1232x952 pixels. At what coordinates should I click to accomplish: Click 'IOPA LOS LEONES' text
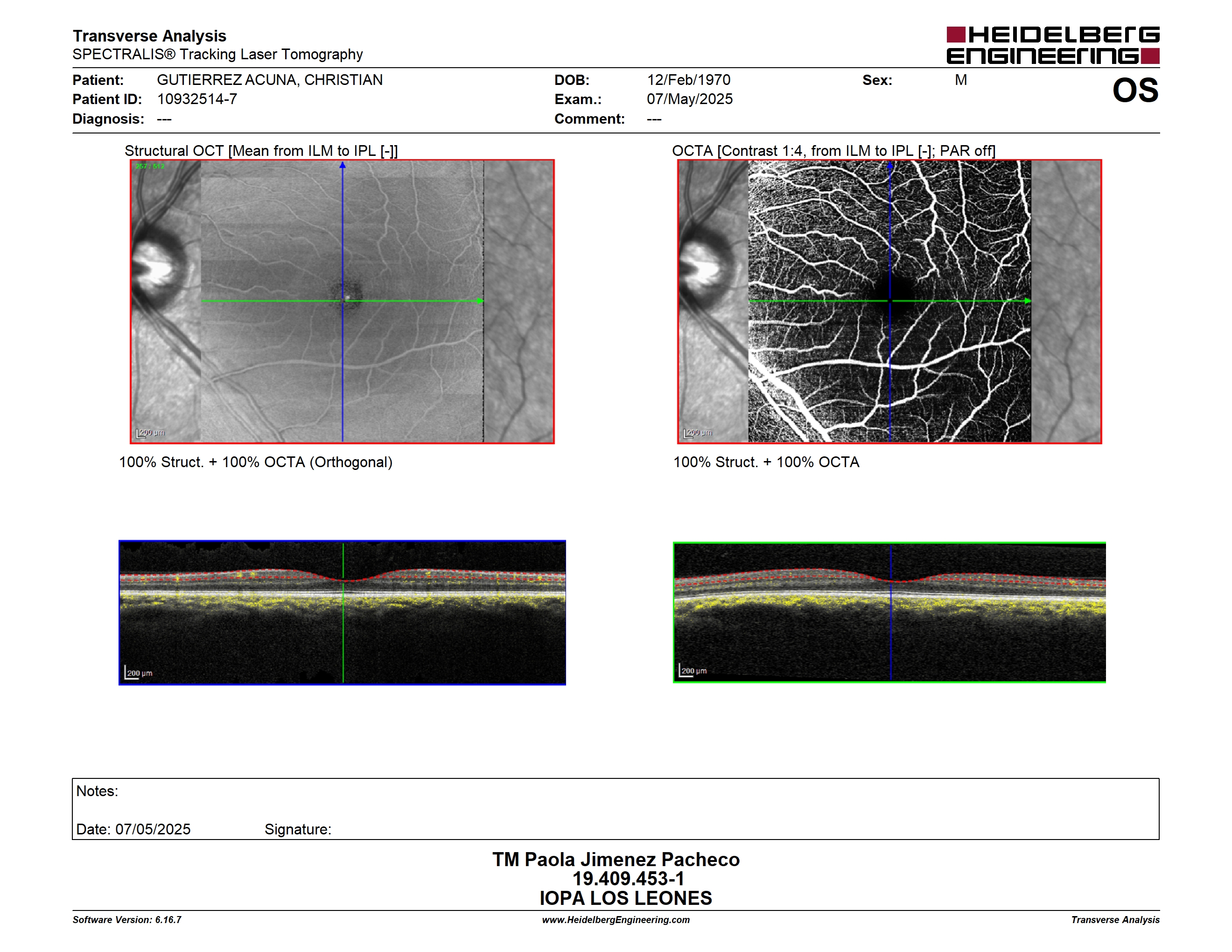tap(626, 898)
